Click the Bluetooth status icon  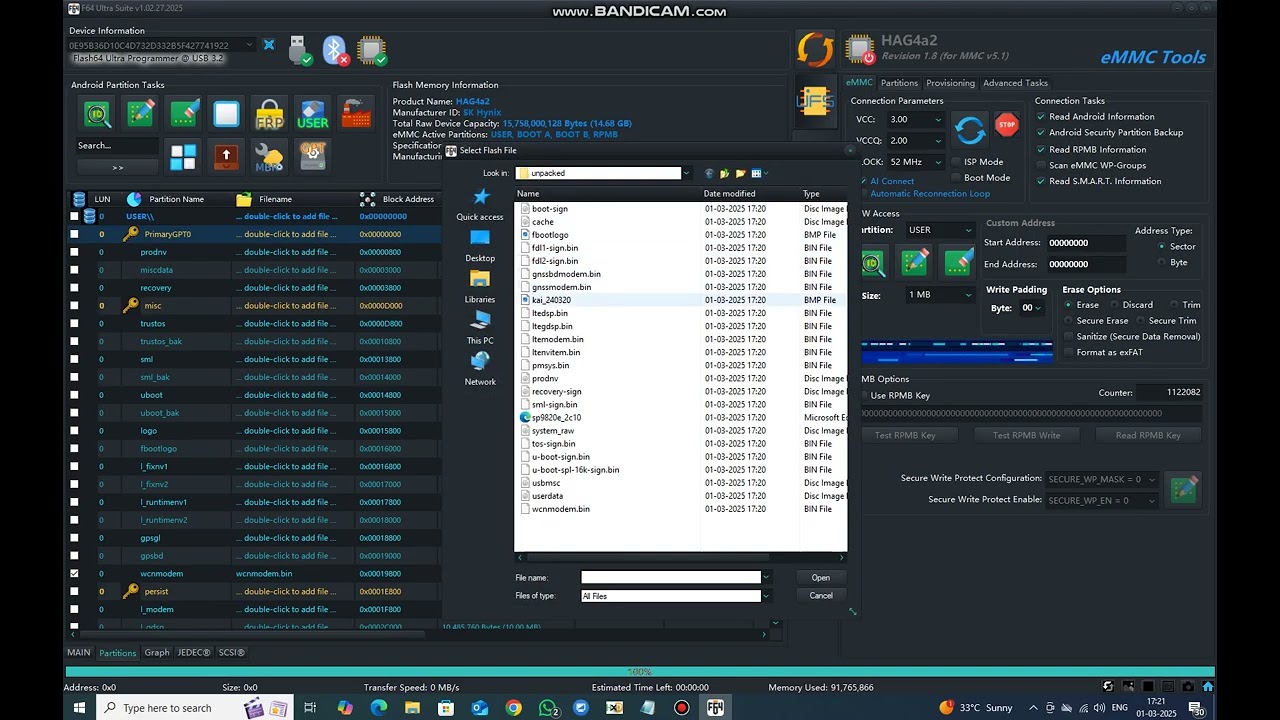(x=335, y=50)
